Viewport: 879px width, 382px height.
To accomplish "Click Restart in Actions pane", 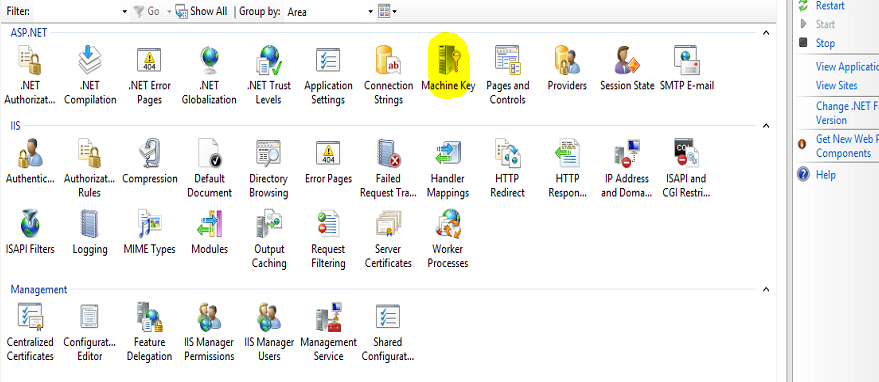I will click(830, 6).
